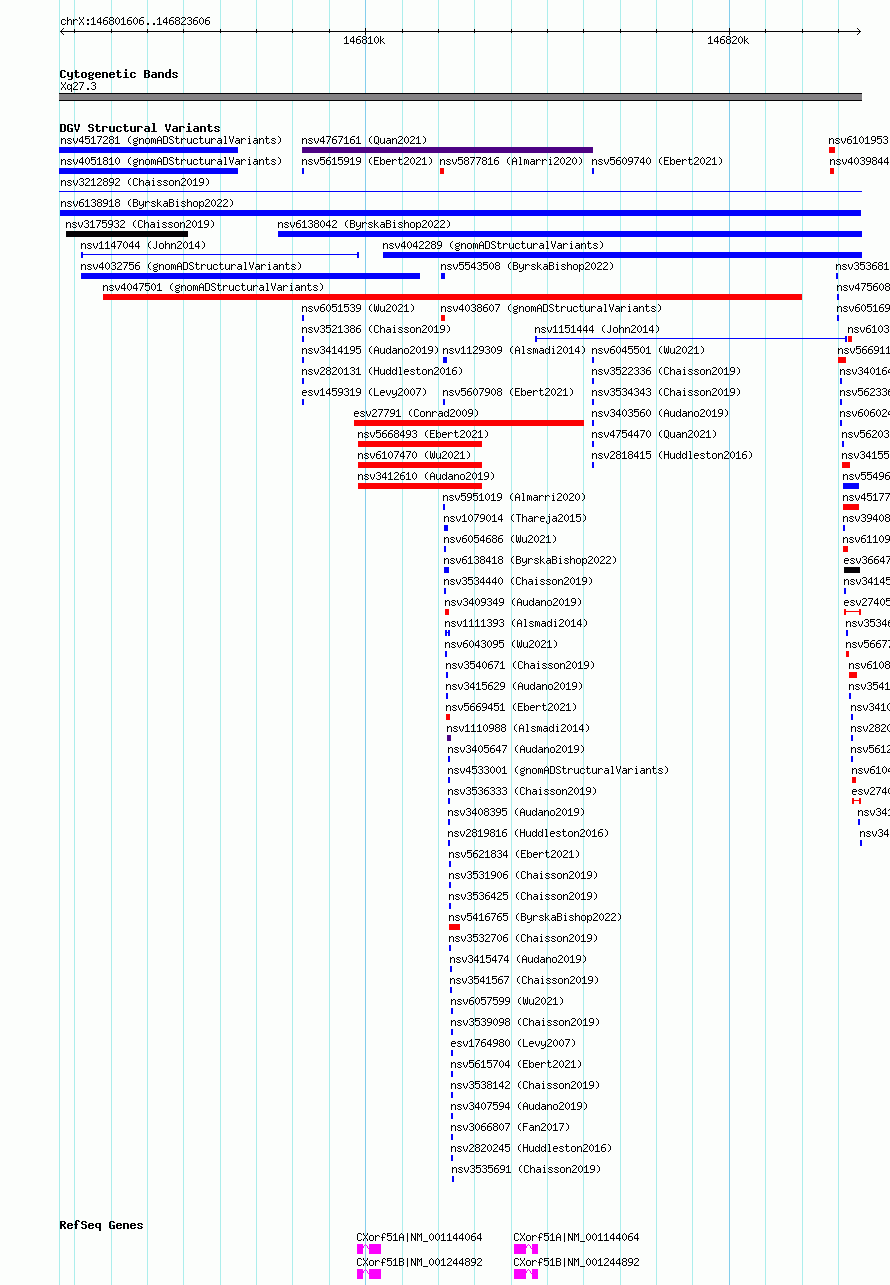Image resolution: width=890 pixels, height=1285 pixels.
Task: Click nsv5669451 (Ebert2021) label
Action: point(512,707)
